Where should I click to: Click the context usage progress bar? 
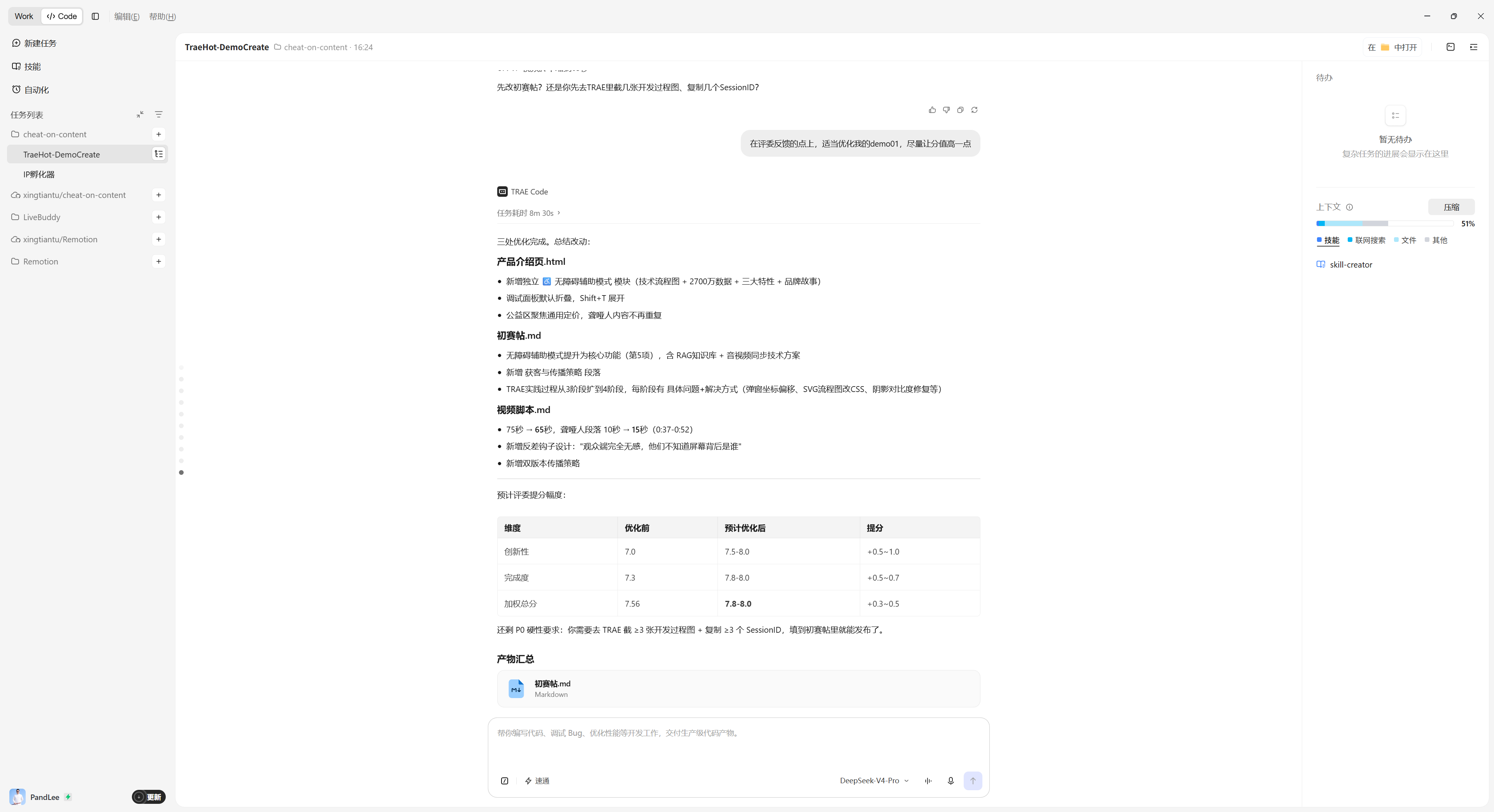1385,224
